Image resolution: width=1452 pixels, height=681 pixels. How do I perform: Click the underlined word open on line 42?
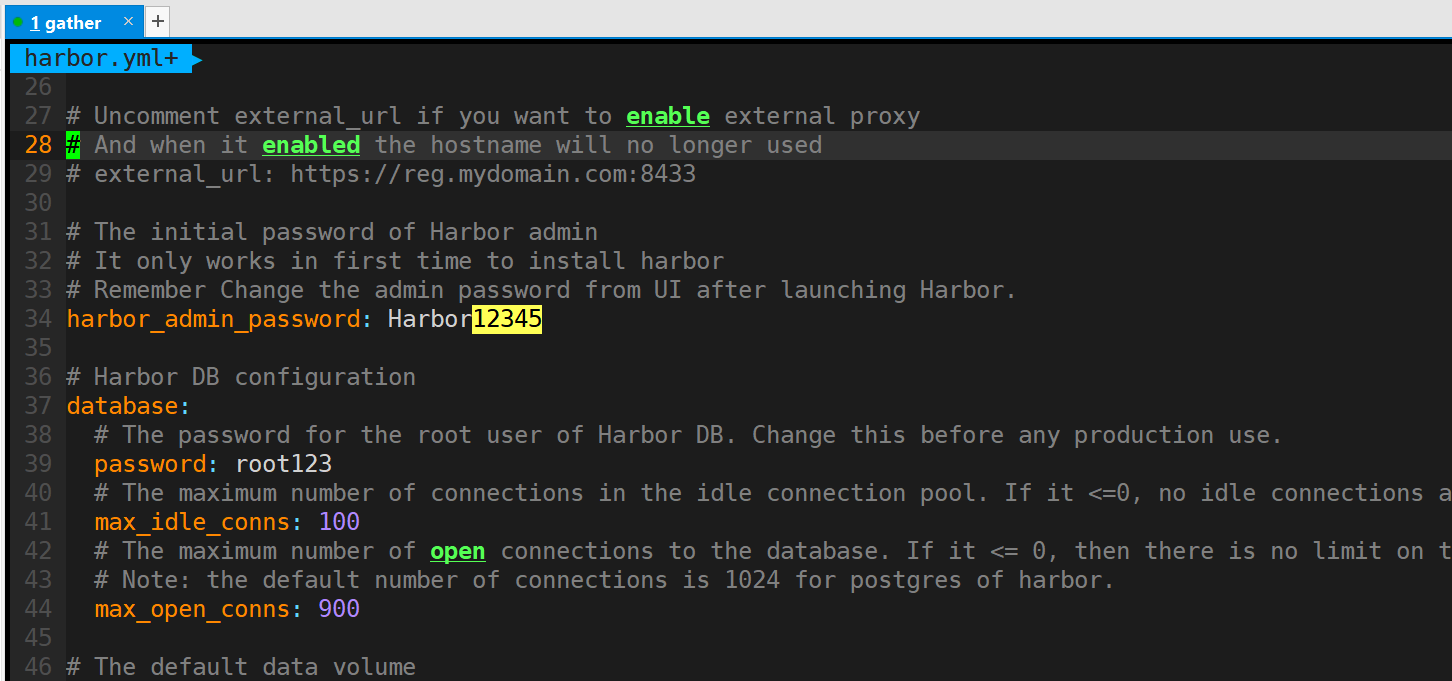tap(457, 550)
